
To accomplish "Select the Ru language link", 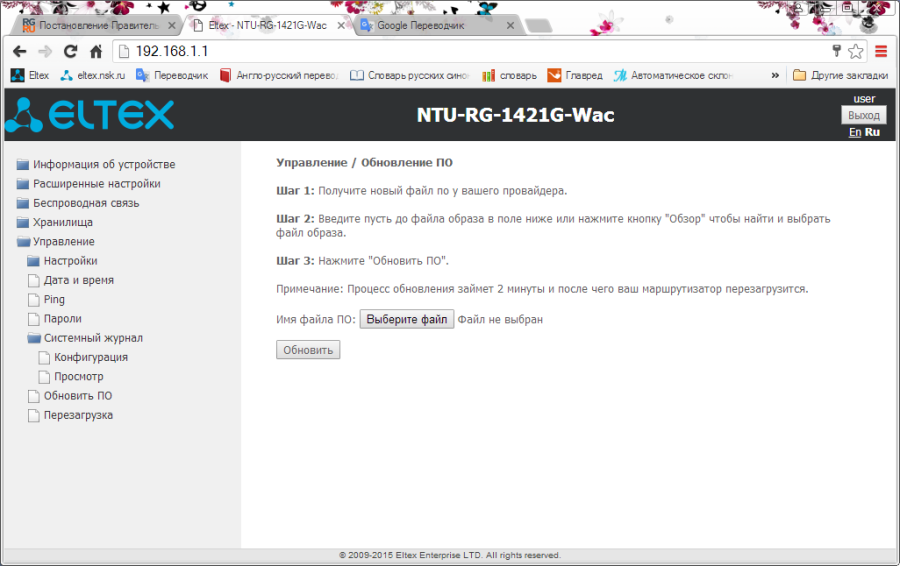I will pos(872,132).
